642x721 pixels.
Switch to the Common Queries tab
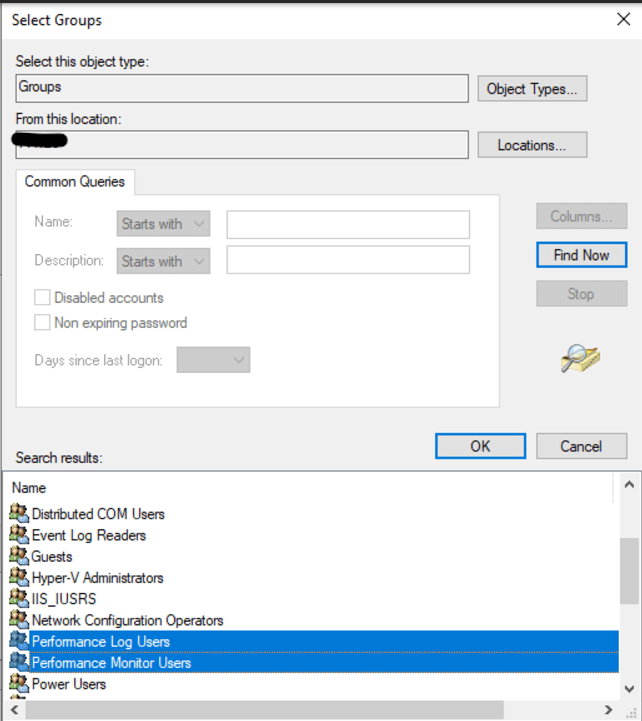(x=75, y=182)
